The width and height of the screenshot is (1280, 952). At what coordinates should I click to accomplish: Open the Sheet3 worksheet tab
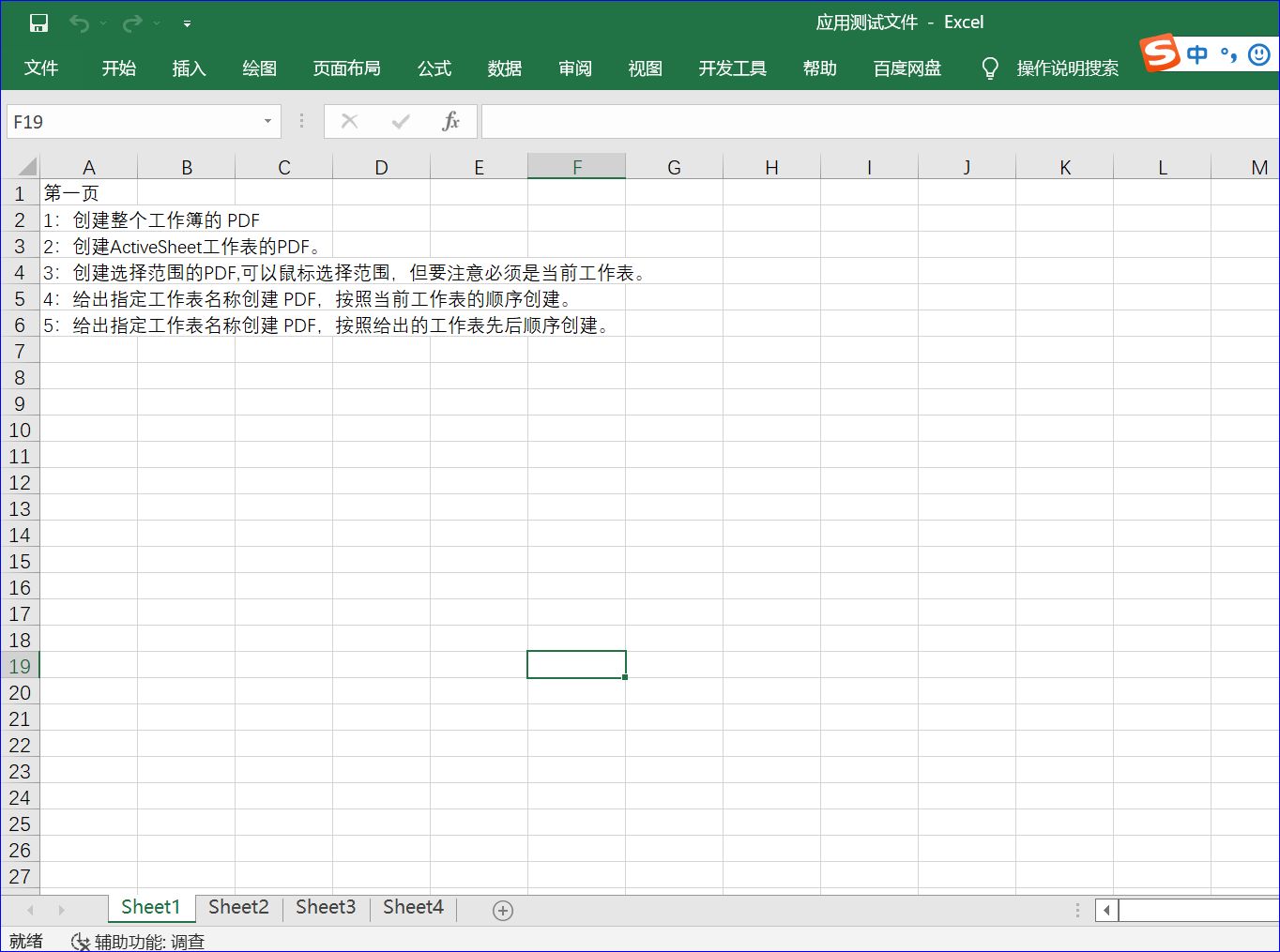pos(326,907)
